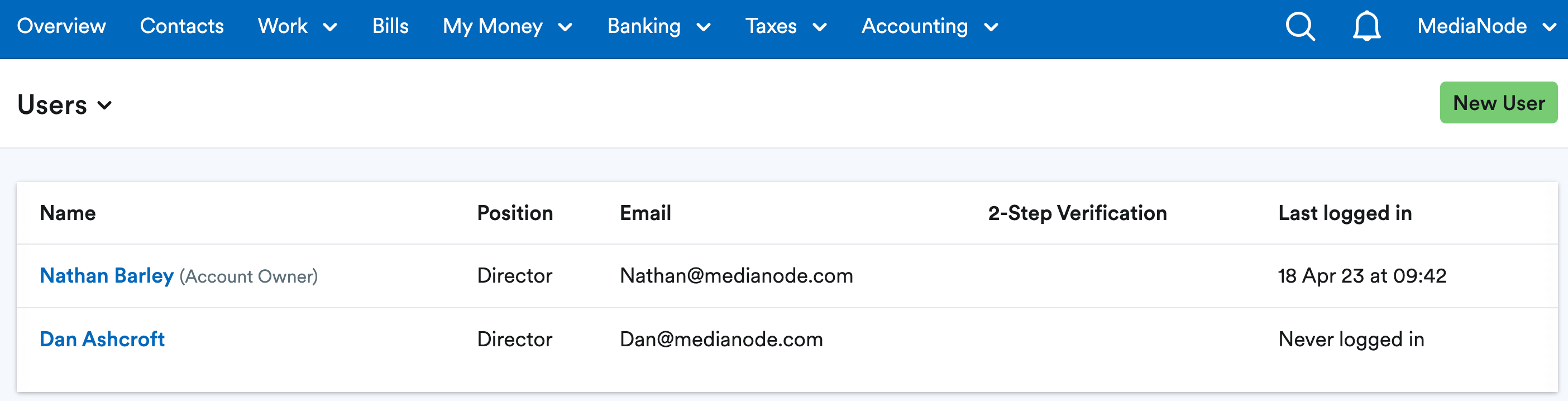1568x401 pixels.
Task: Select the Last logged in column header
Action: [x=1345, y=213]
